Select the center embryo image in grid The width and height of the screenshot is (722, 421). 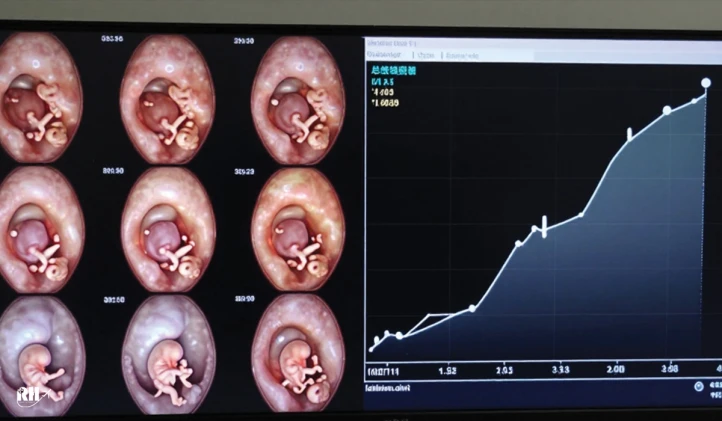(x=167, y=228)
